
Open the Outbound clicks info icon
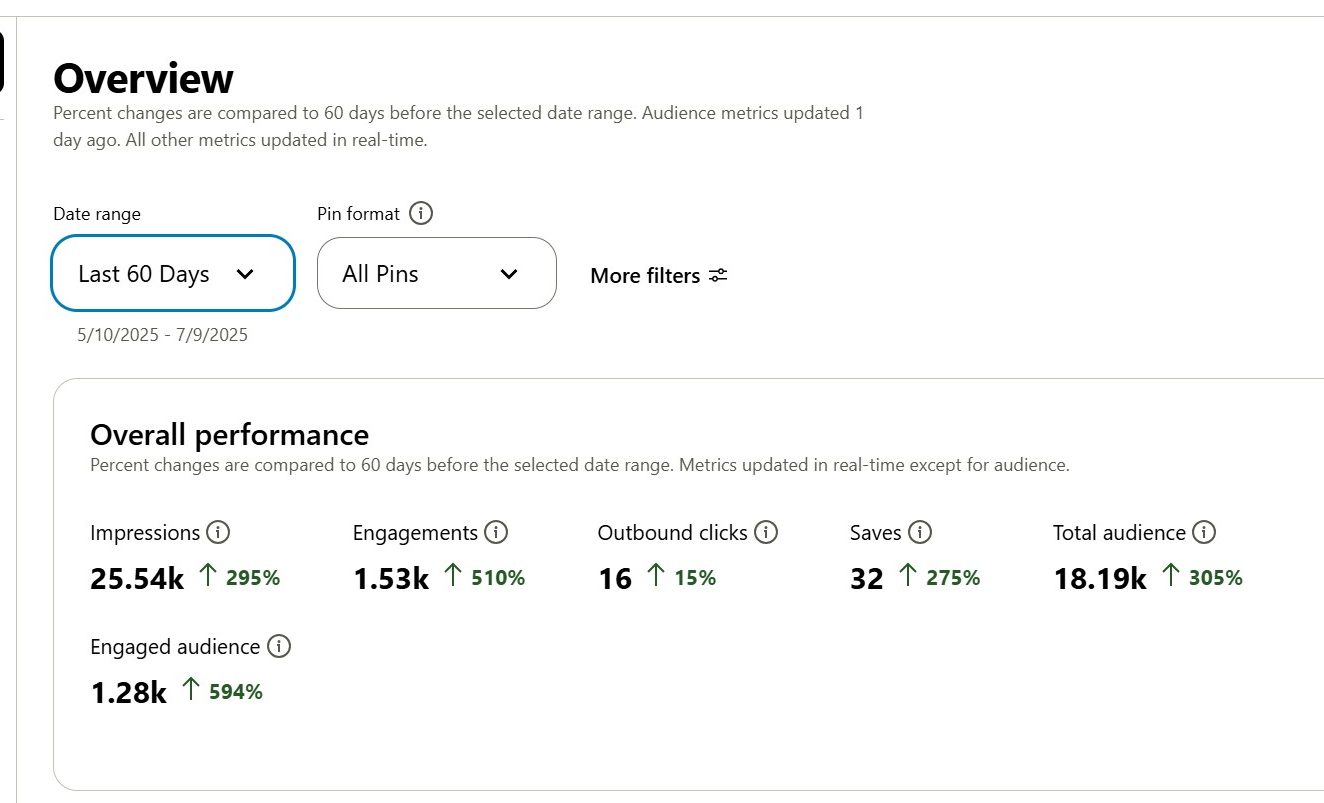coord(766,533)
